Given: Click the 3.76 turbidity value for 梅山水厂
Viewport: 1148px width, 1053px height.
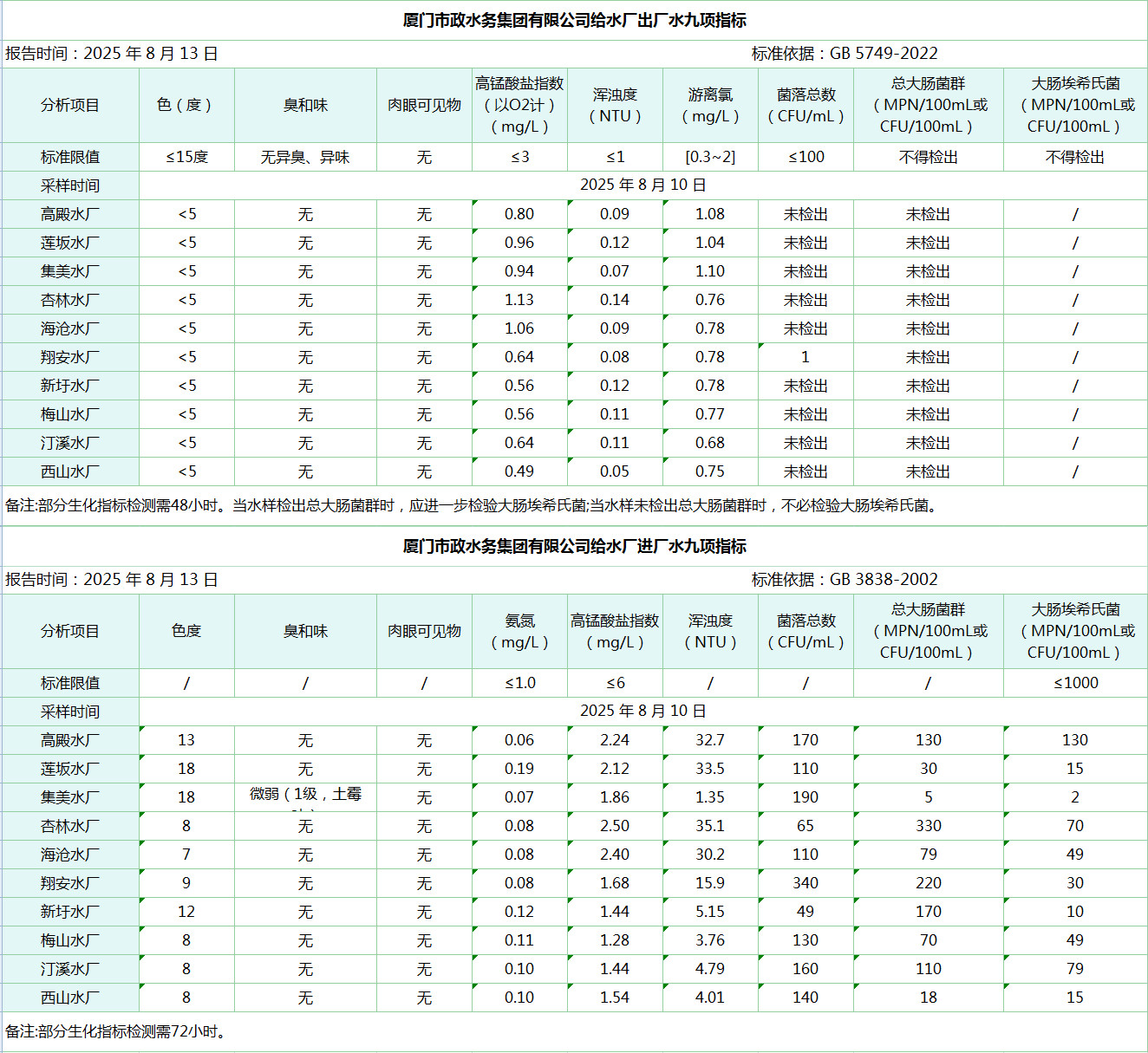Looking at the screenshot, I should tap(710, 940).
